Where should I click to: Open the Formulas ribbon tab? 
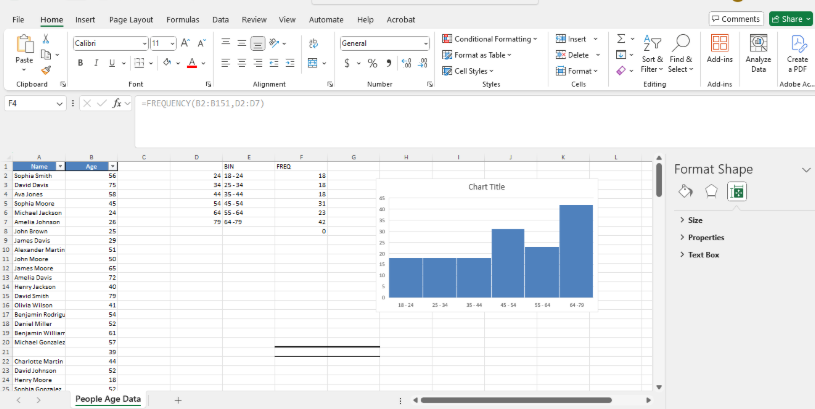point(182,19)
